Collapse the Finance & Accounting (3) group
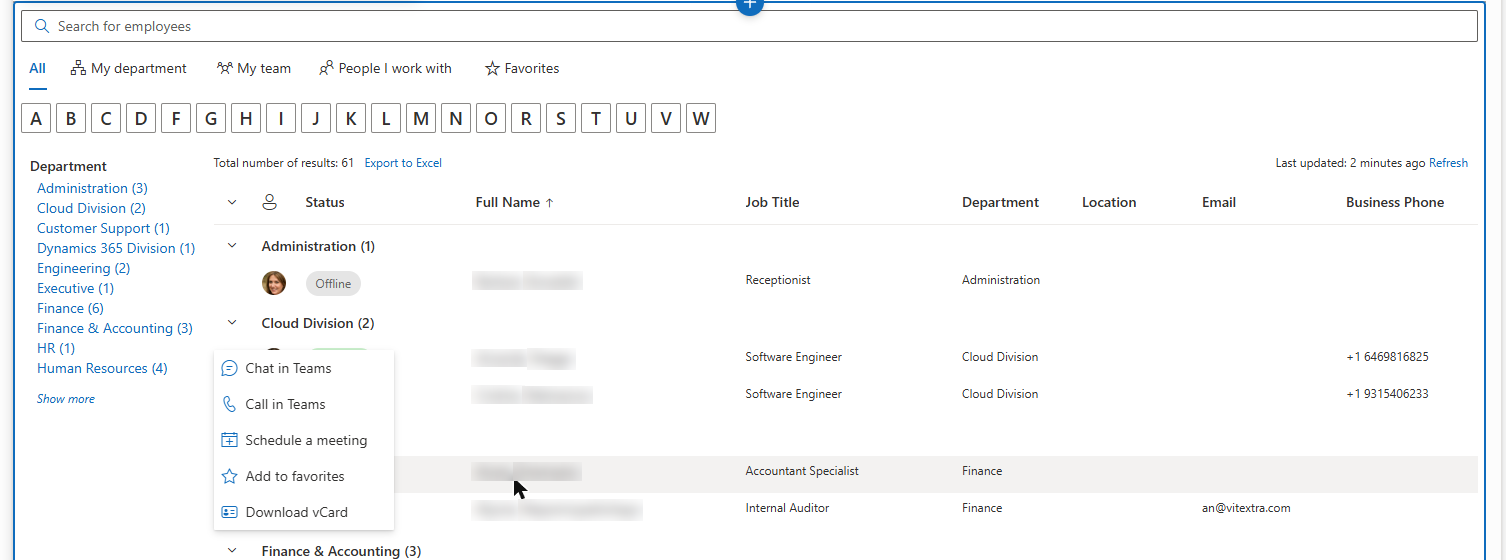The height and width of the screenshot is (560, 1506). click(232, 551)
